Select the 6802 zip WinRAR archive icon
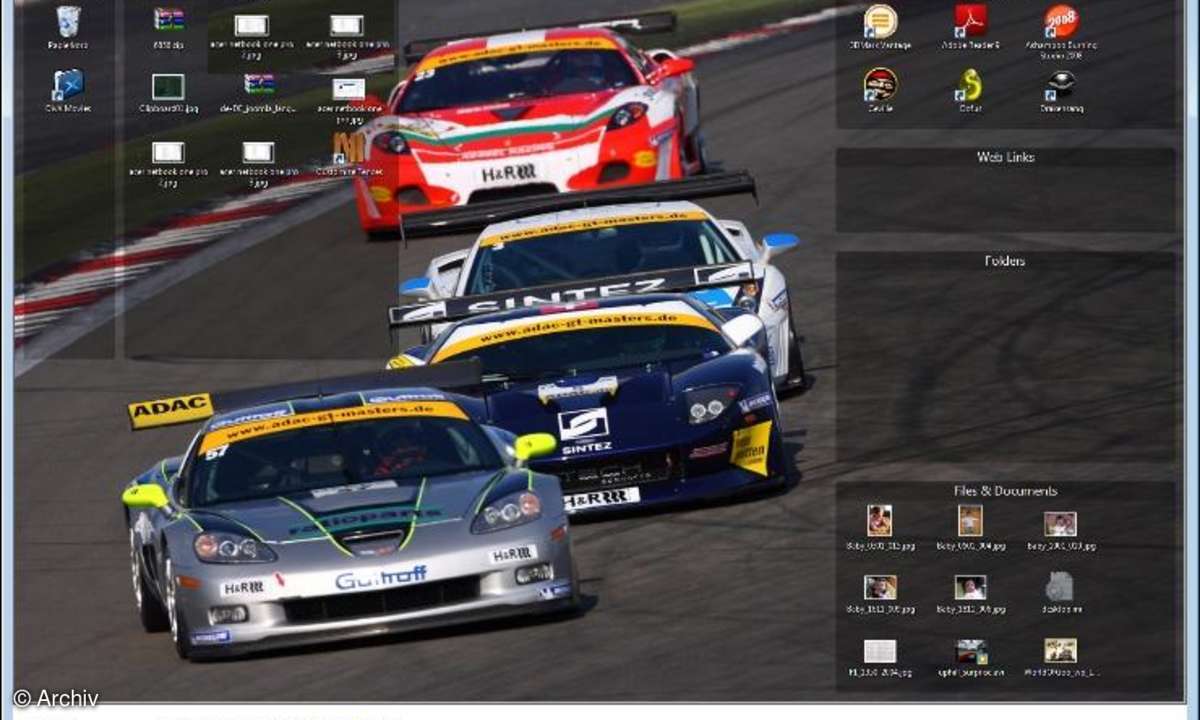 [169, 20]
